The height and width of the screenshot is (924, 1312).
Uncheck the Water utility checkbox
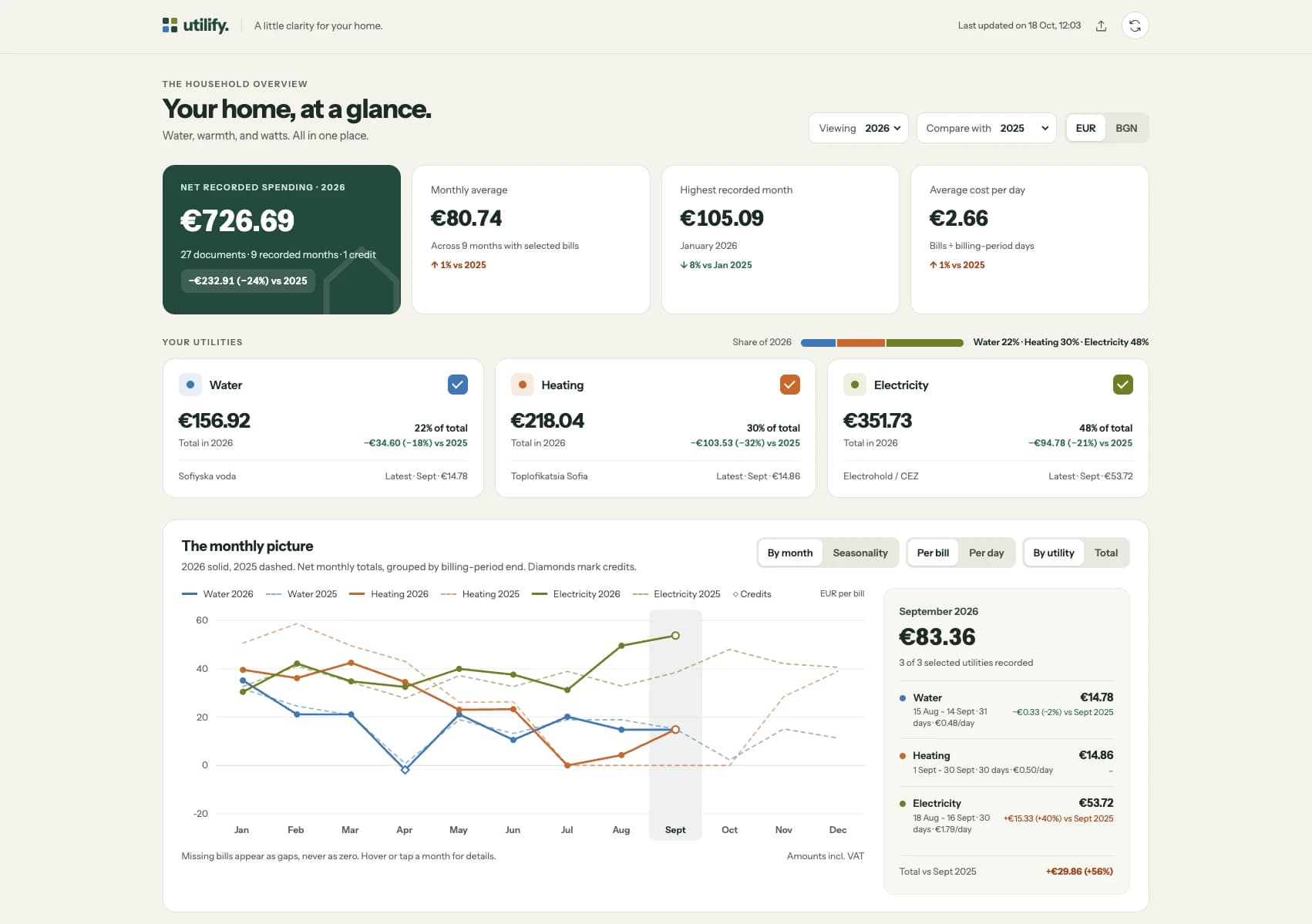tap(458, 384)
